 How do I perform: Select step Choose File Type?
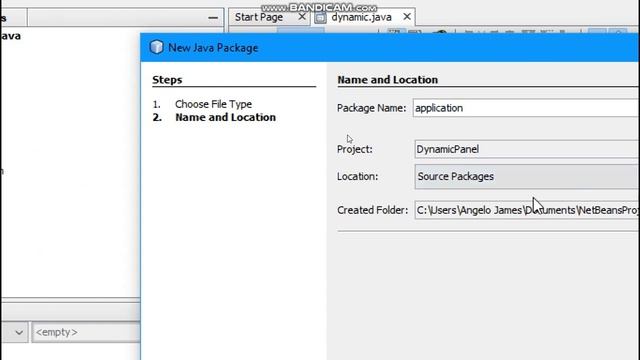tap(213, 104)
